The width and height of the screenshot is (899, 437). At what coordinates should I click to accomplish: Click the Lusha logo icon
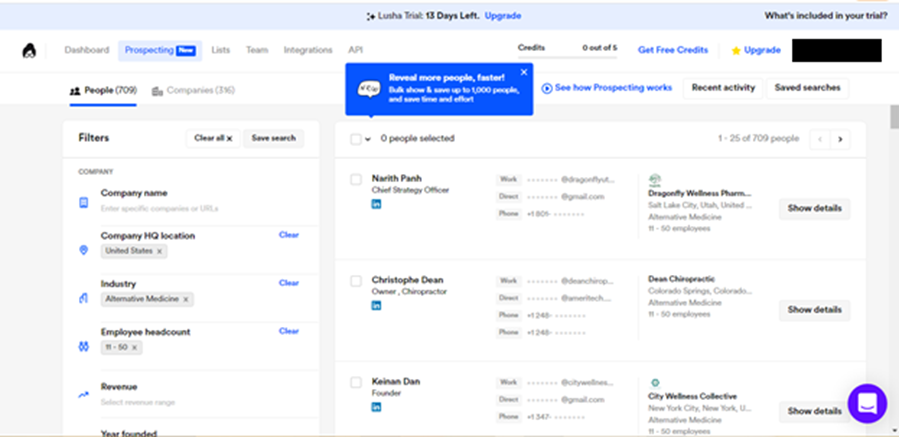(x=29, y=50)
